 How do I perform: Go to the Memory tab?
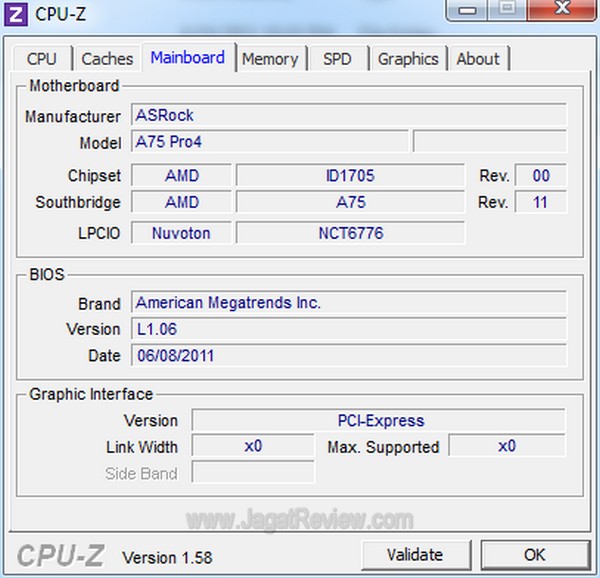270,59
